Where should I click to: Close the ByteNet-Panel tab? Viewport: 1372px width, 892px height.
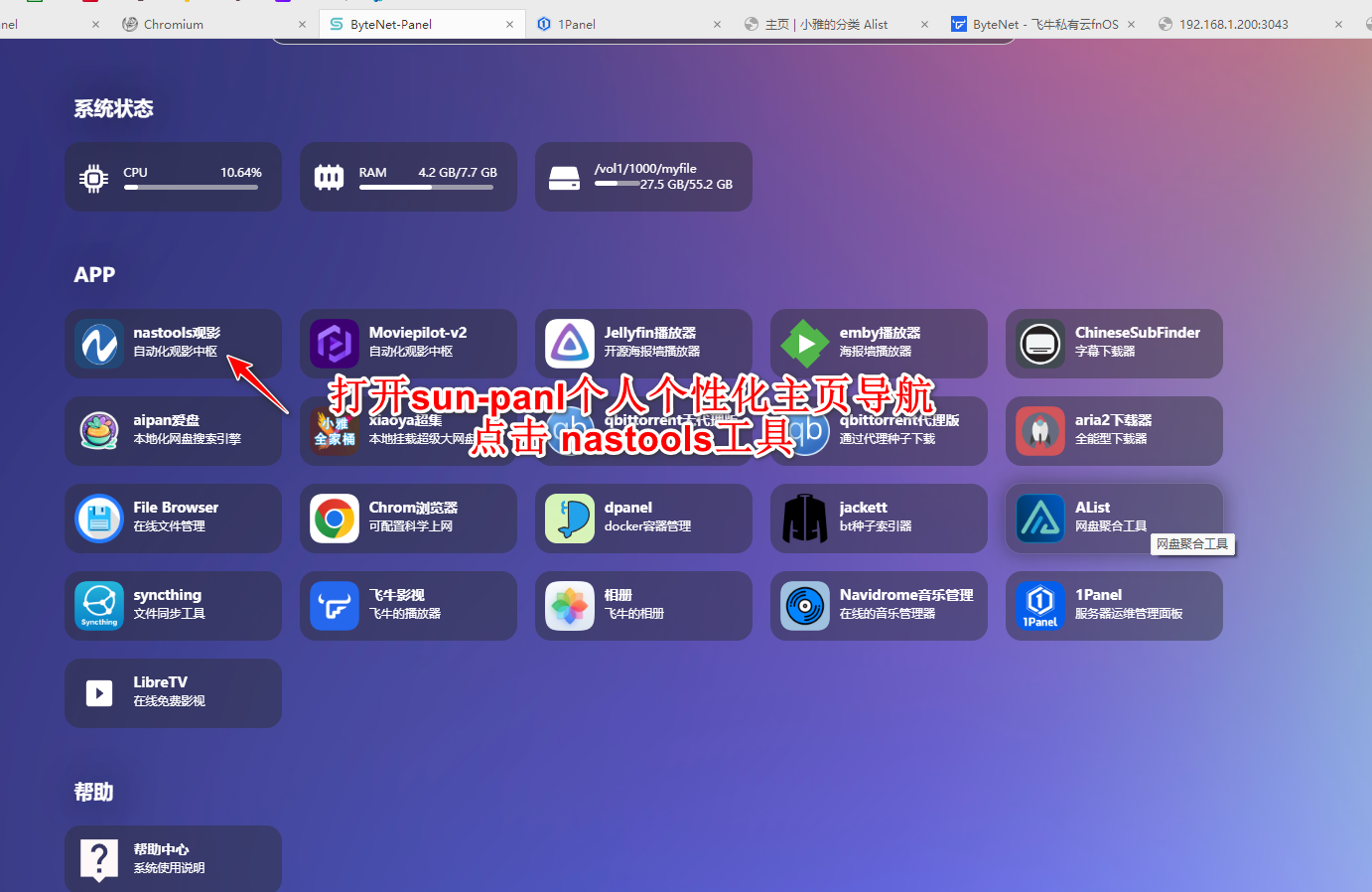coord(509,24)
